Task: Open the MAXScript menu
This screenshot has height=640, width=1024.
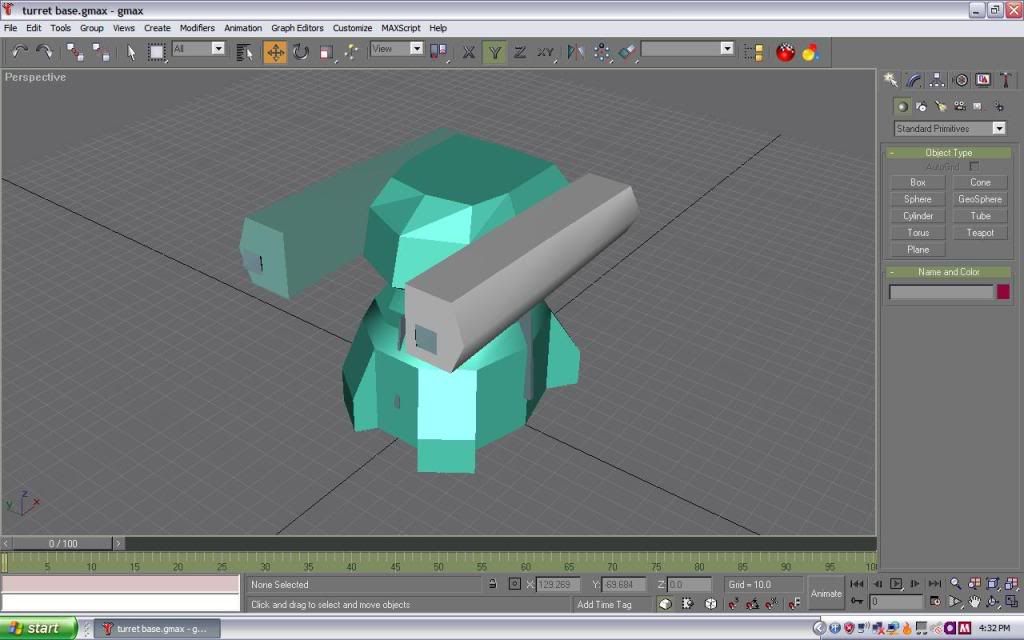Action: pos(400,28)
